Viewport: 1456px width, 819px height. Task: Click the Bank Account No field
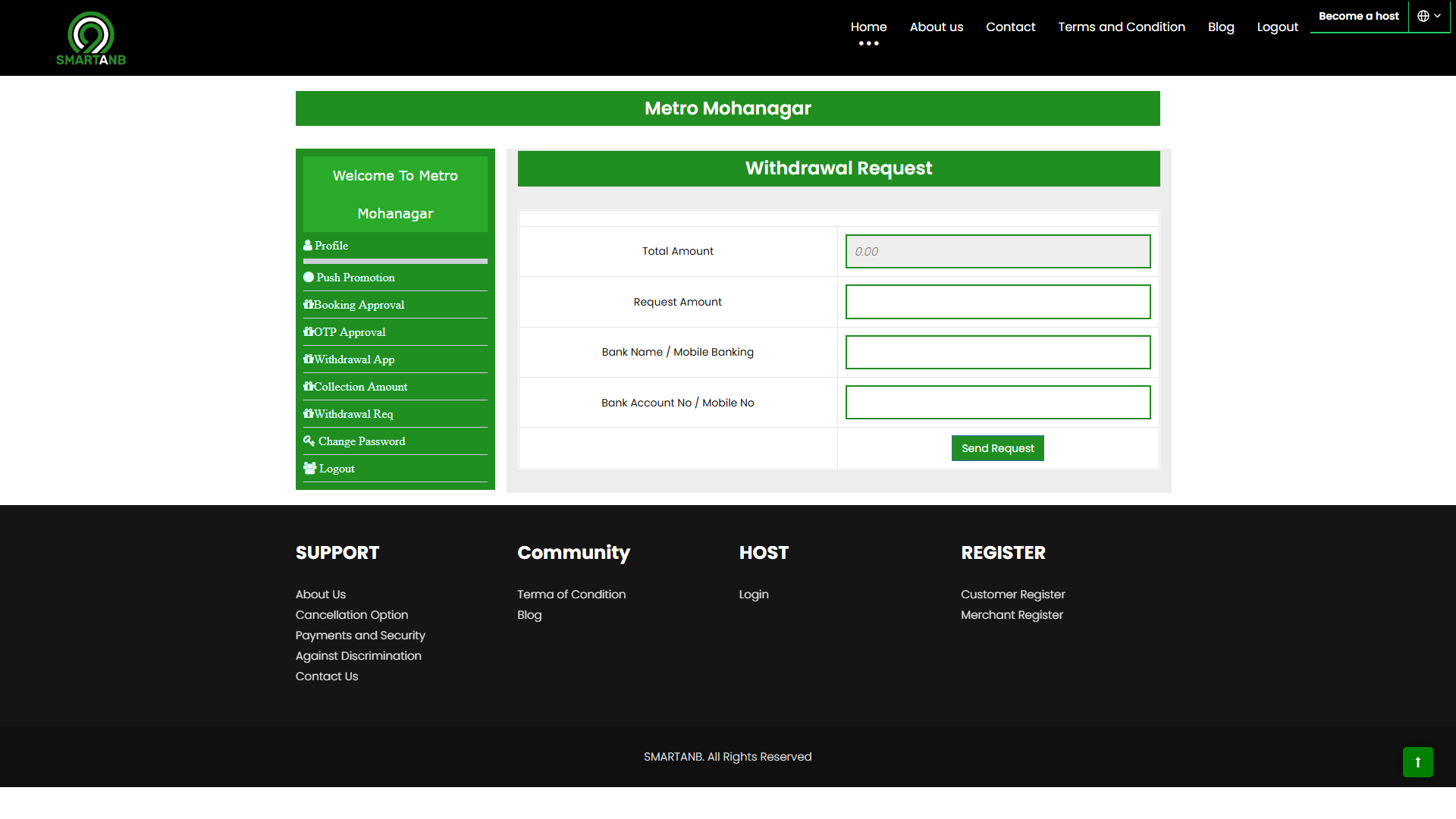click(998, 403)
